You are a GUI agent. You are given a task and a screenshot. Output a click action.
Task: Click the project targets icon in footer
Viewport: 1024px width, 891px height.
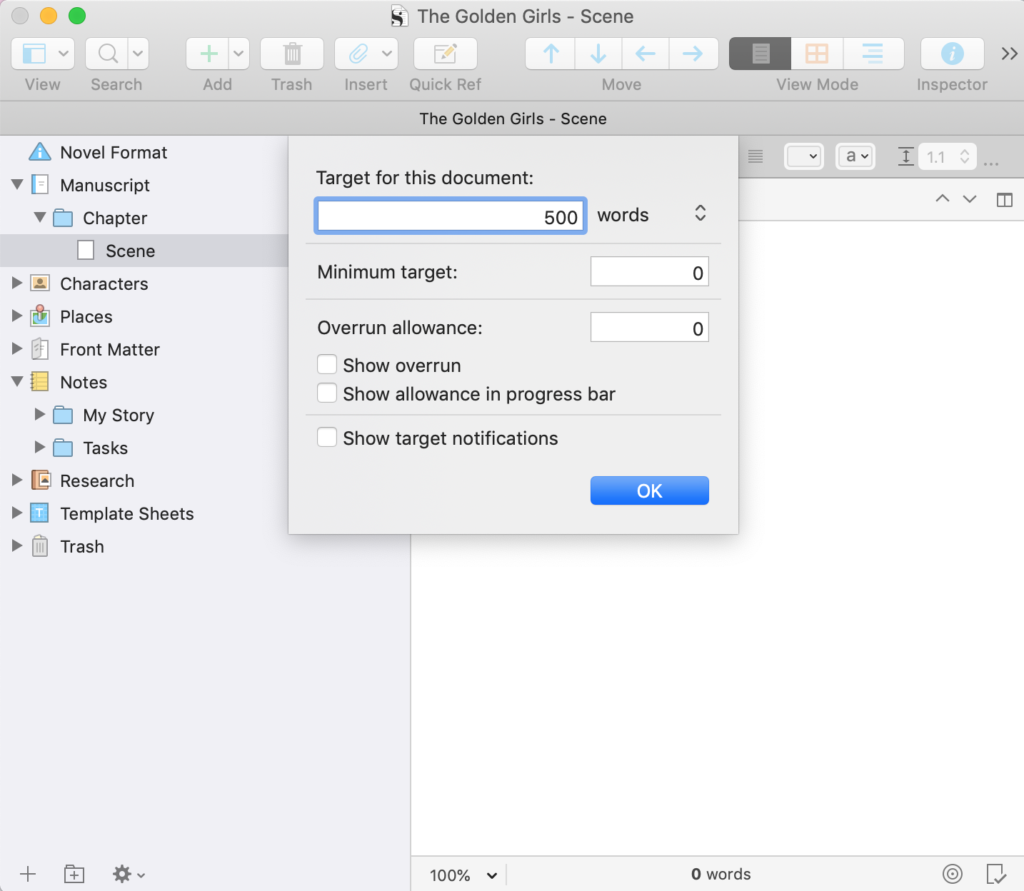tap(952, 874)
